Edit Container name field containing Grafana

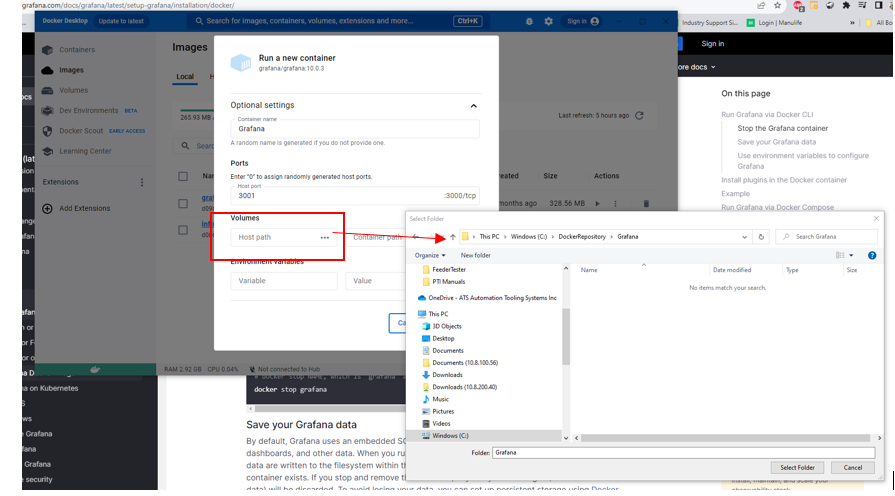(354, 128)
